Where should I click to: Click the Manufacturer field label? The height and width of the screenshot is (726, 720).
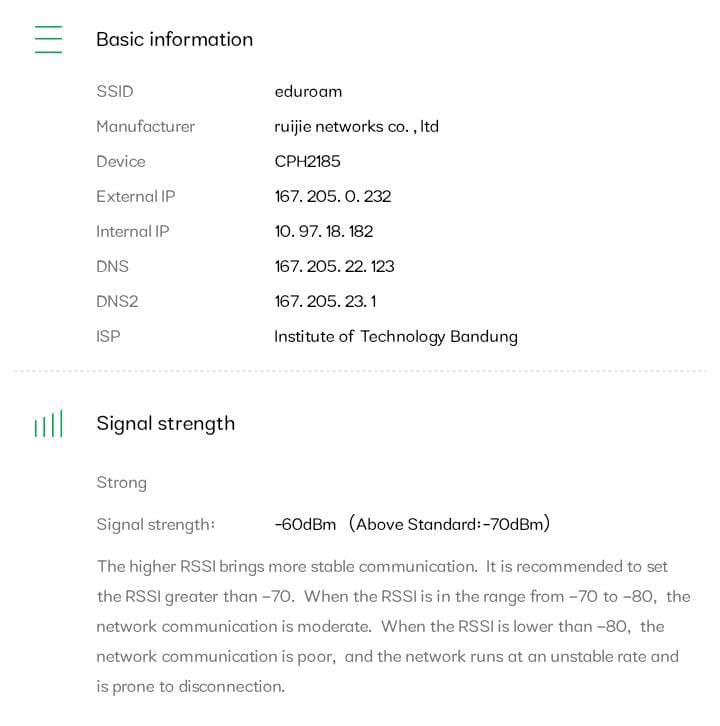[x=145, y=126]
